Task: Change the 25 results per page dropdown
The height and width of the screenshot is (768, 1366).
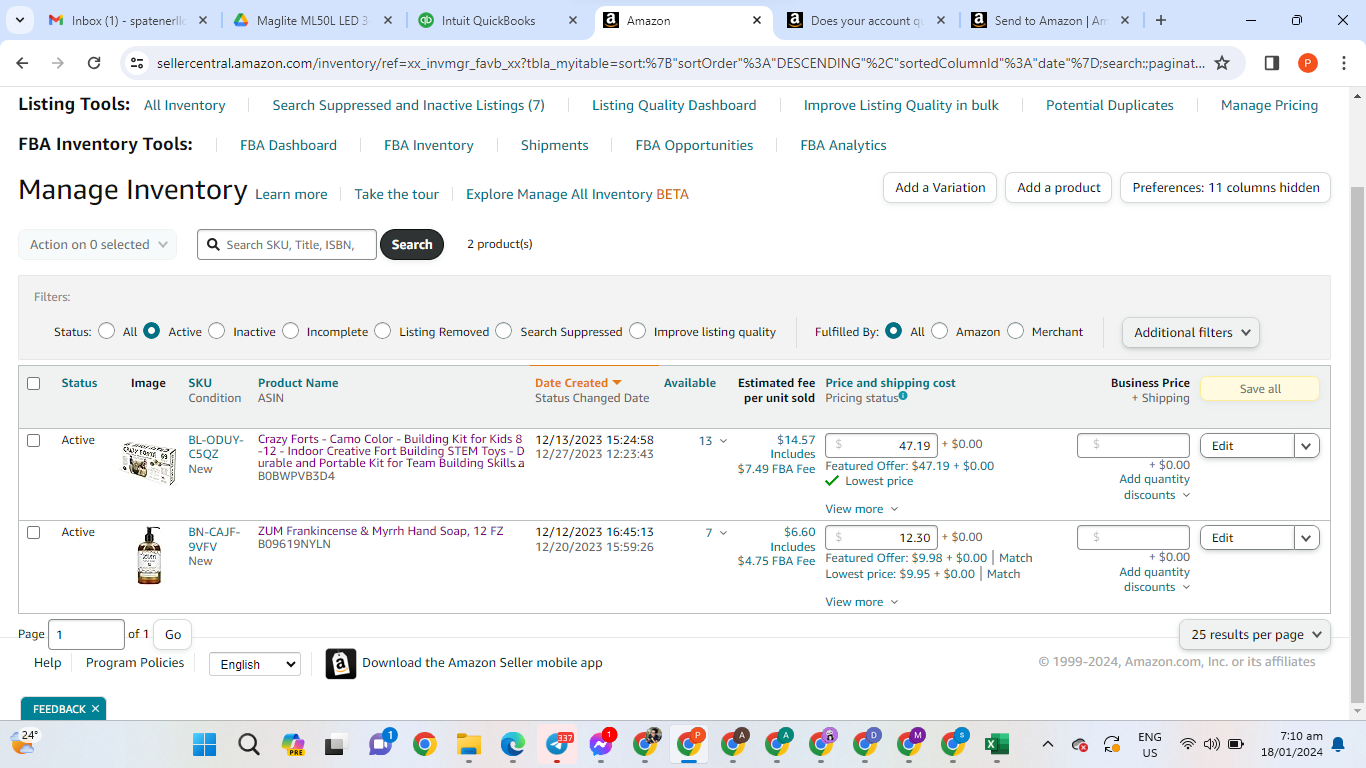Action: click(1255, 634)
